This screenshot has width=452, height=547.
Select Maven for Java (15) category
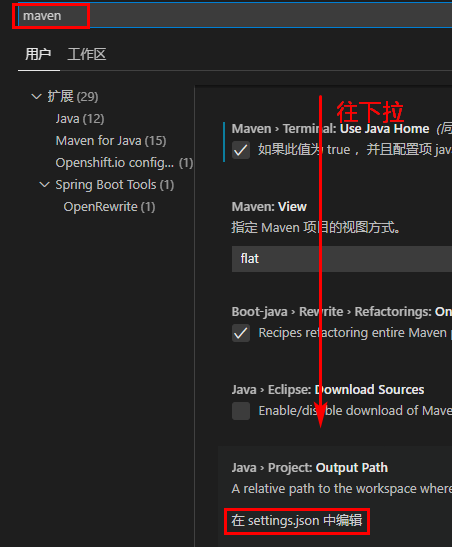click(111, 141)
